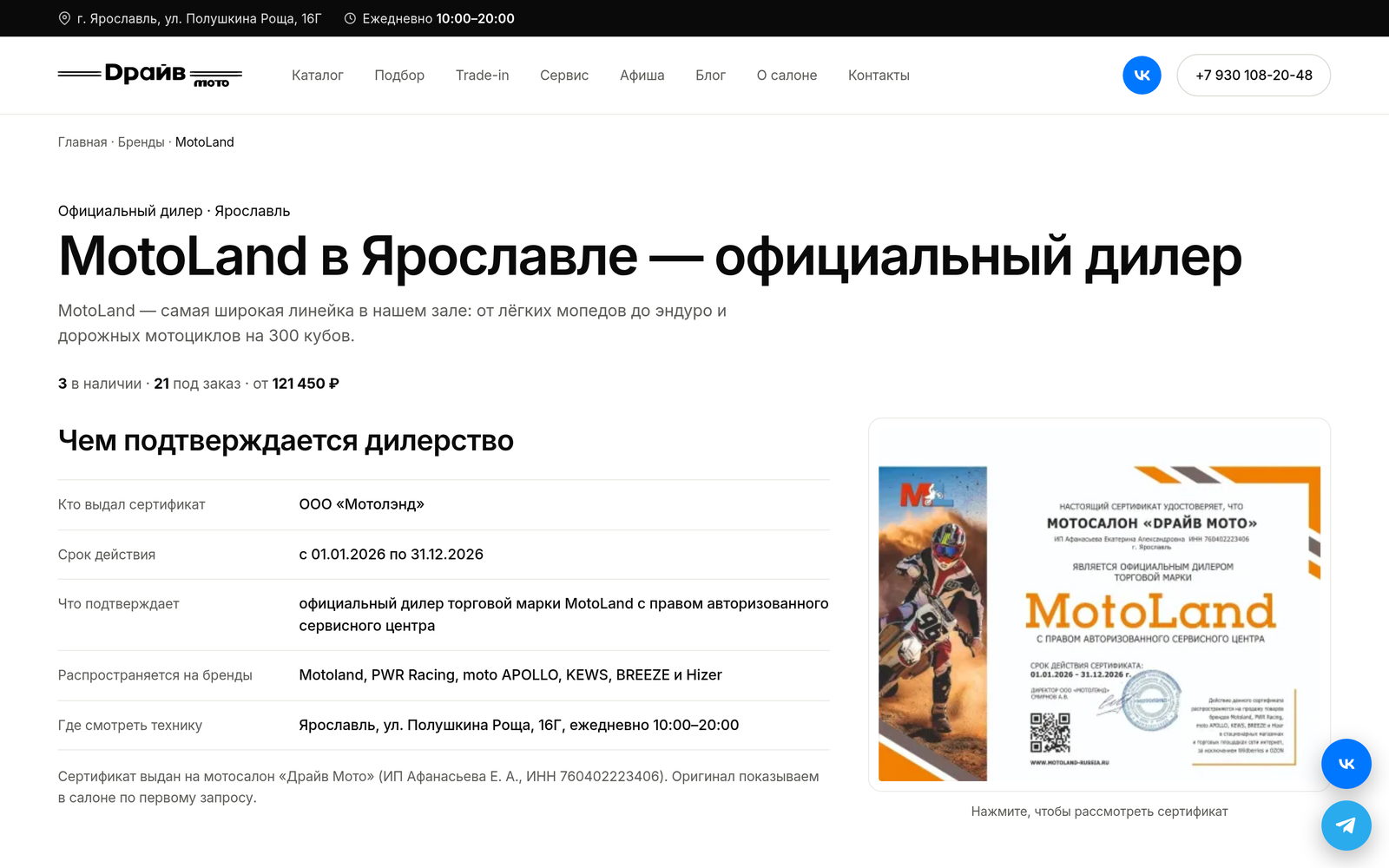The image size is (1389, 868).
Task: Click the clock icon near working hours
Action: [x=350, y=18]
